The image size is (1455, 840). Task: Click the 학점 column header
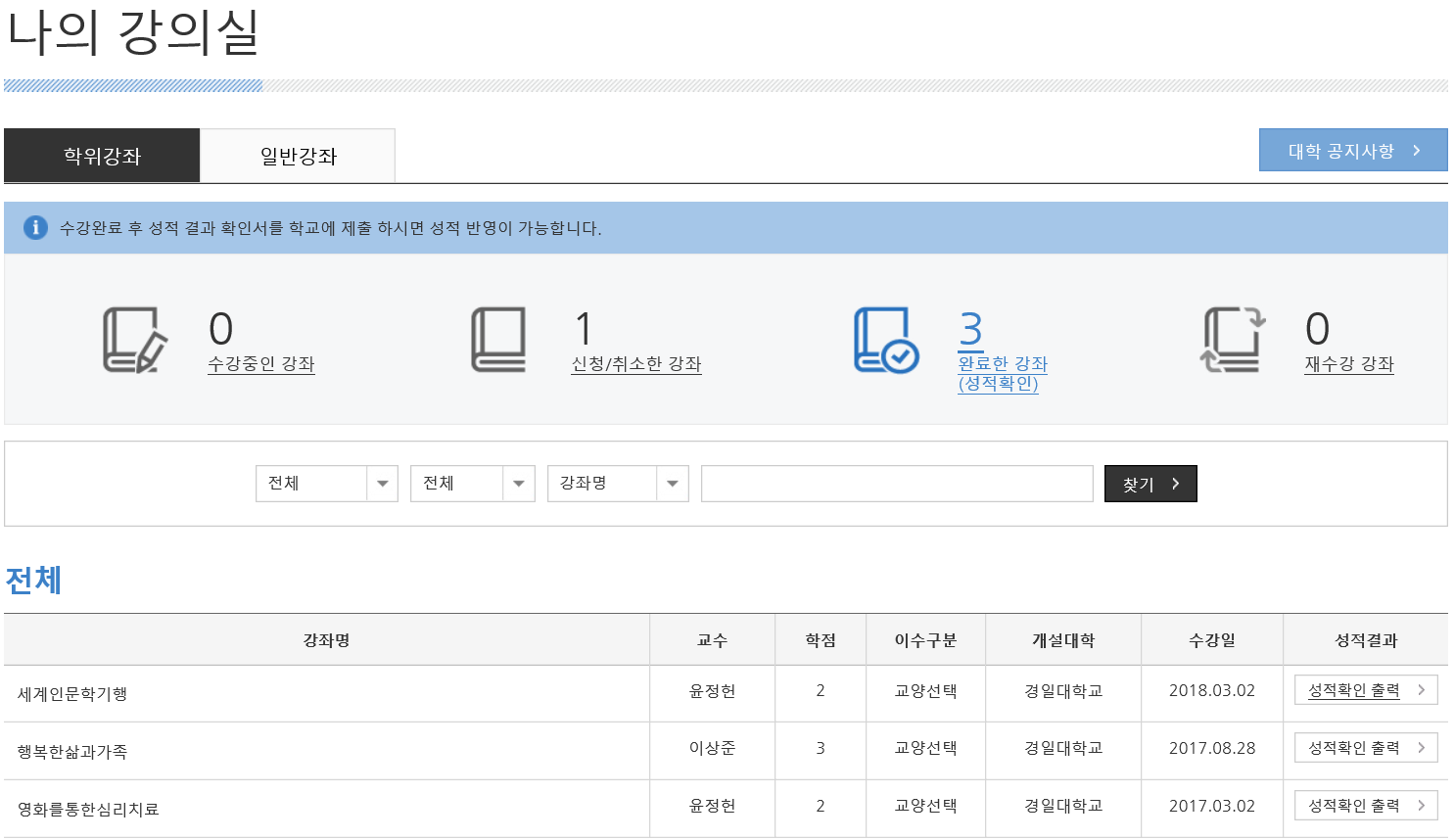coord(821,640)
